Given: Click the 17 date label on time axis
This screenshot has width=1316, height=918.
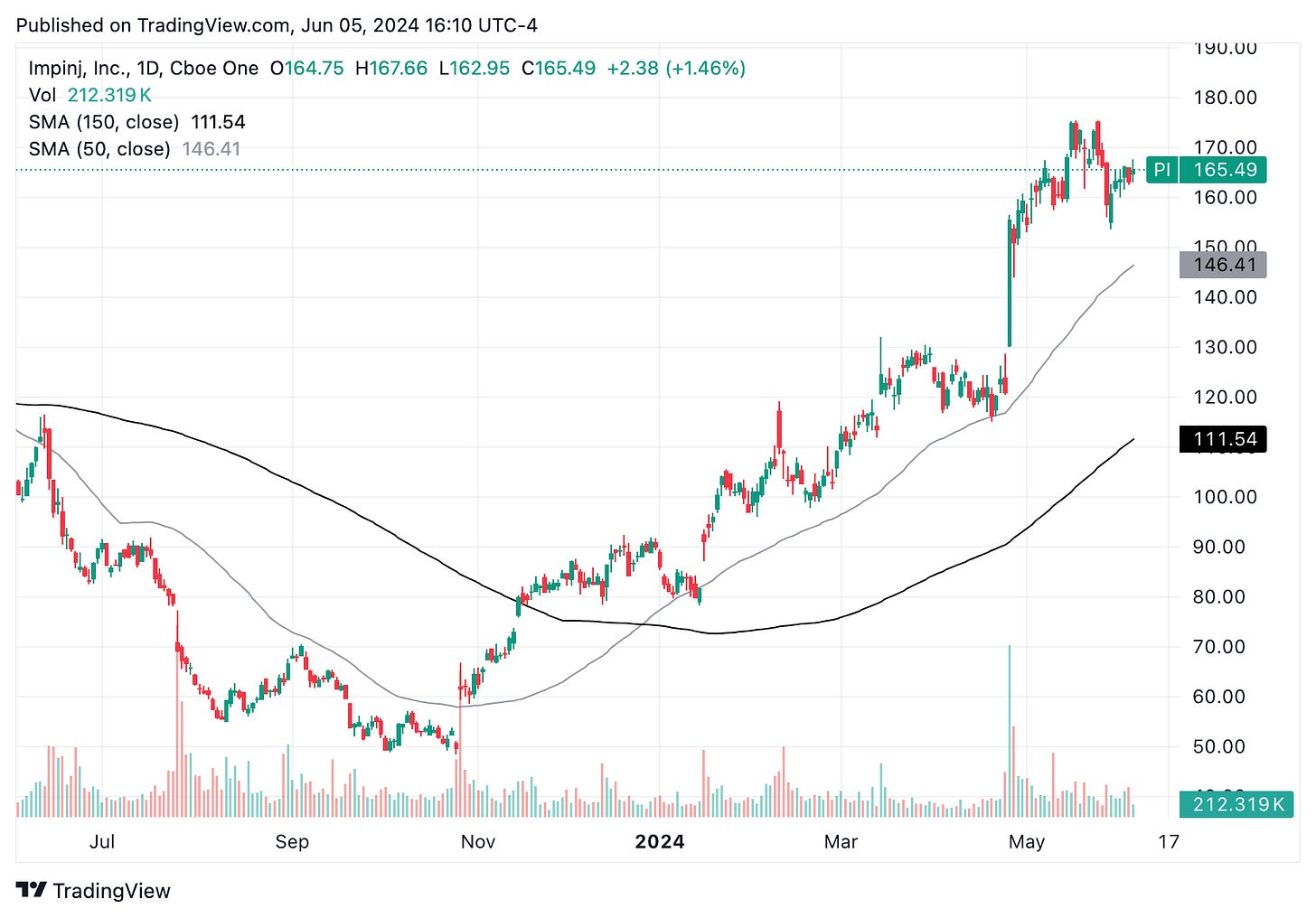Looking at the screenshot, I should click(1169, 842).
